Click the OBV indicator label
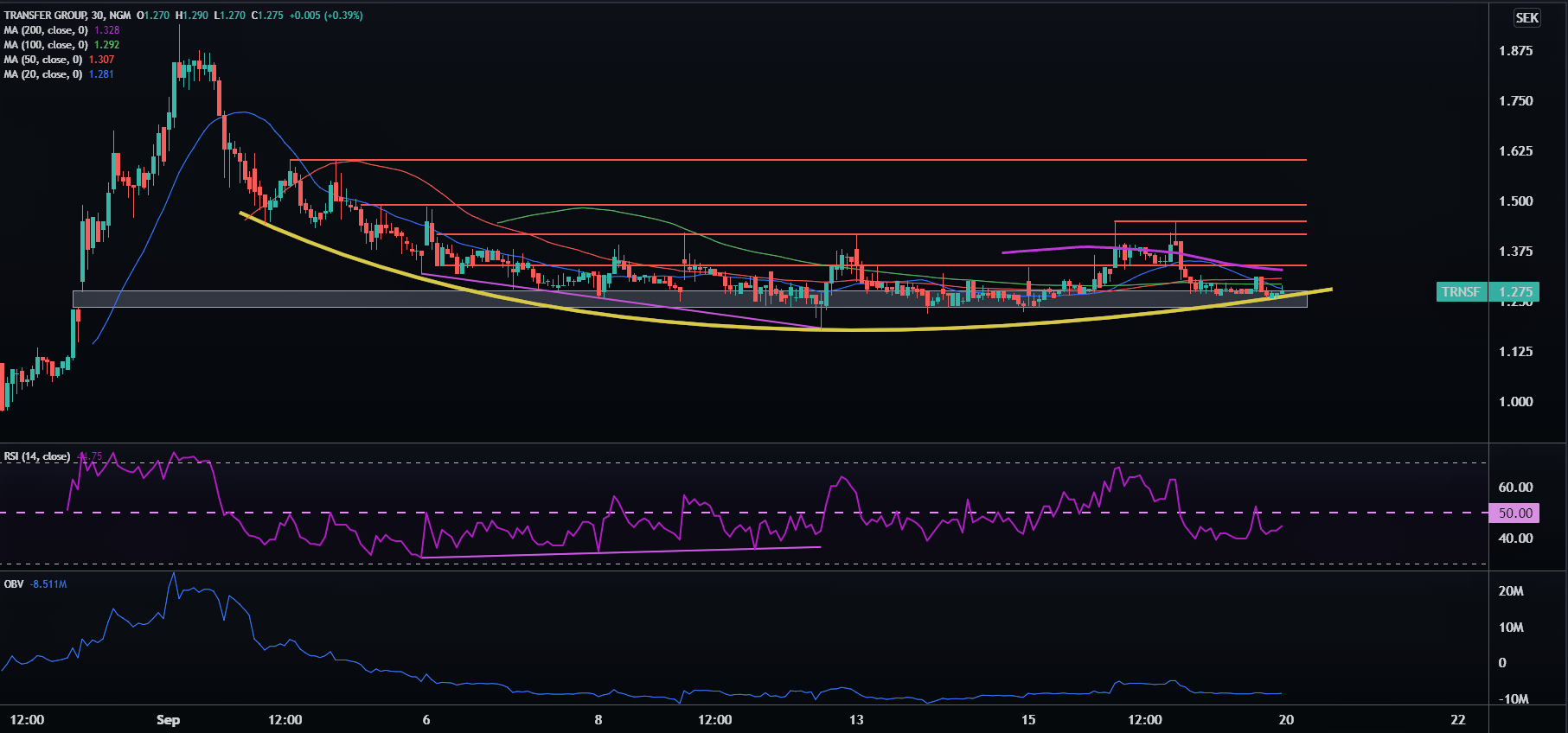 click(x=14, y=584)
